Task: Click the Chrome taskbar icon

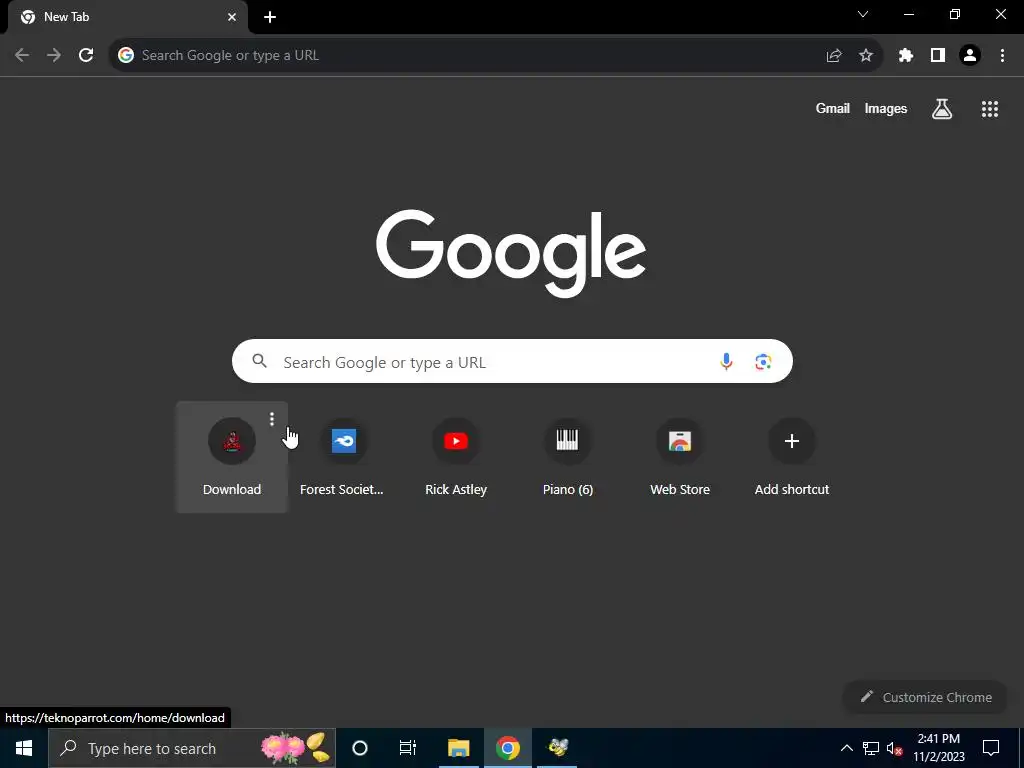Action: coord(507,748)
